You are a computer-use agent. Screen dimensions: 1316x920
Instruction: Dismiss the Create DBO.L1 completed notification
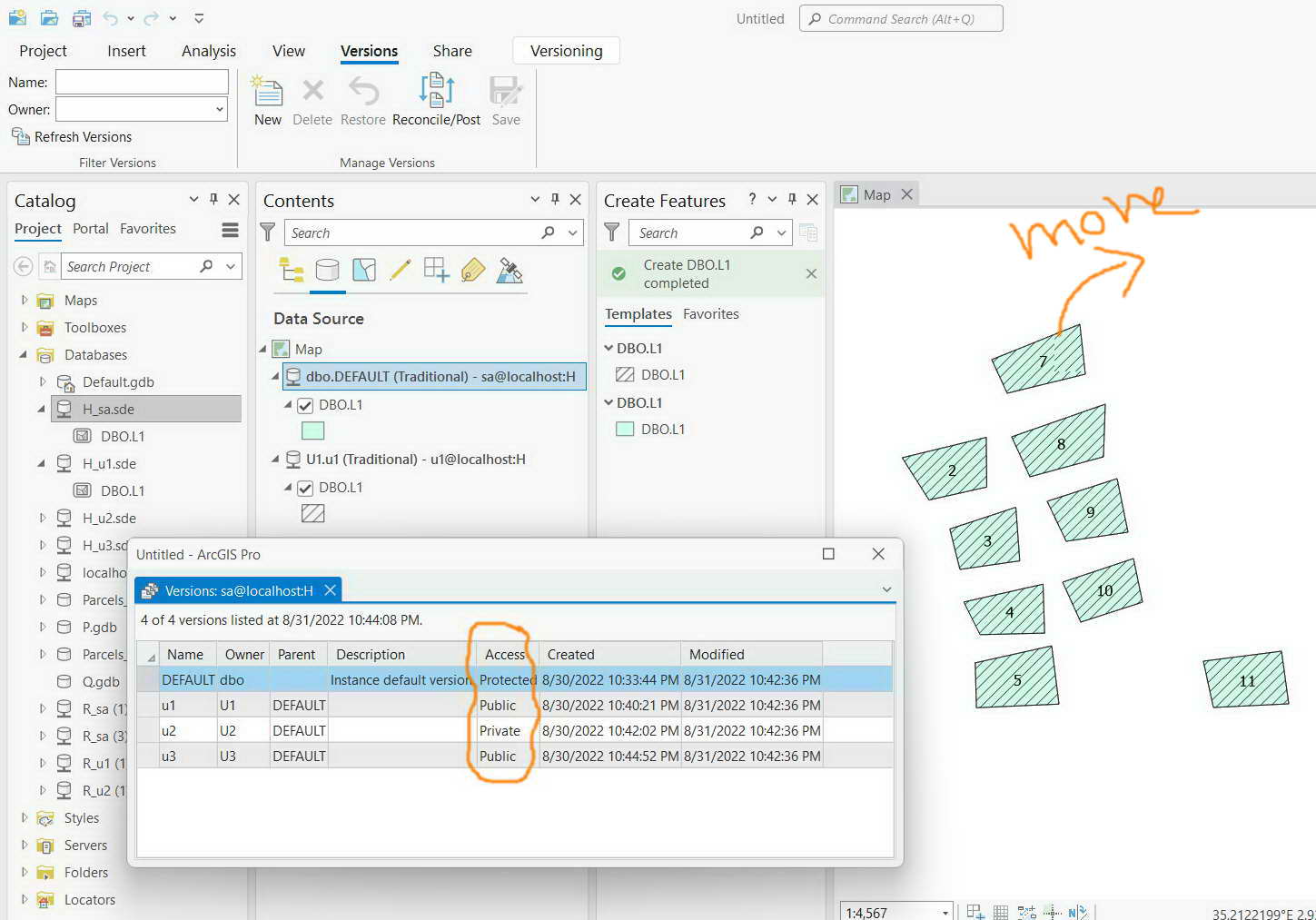811,273
